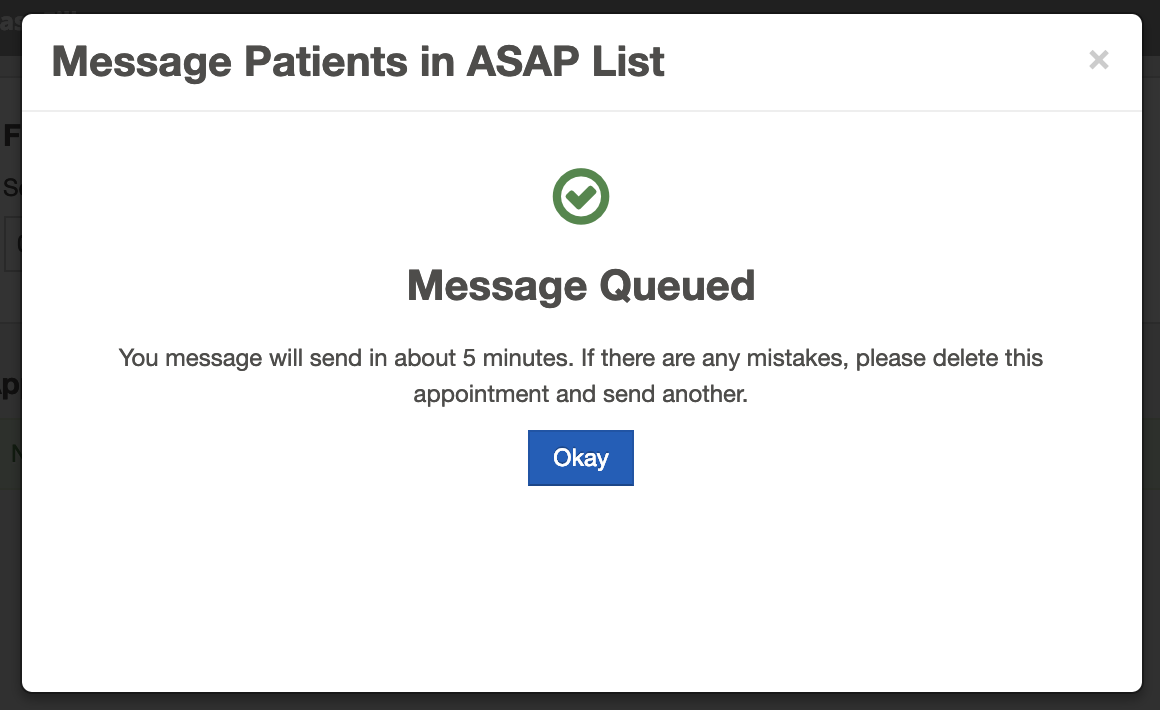Click the dimmed backdrop below the dialog

click(x=580, y=701)
